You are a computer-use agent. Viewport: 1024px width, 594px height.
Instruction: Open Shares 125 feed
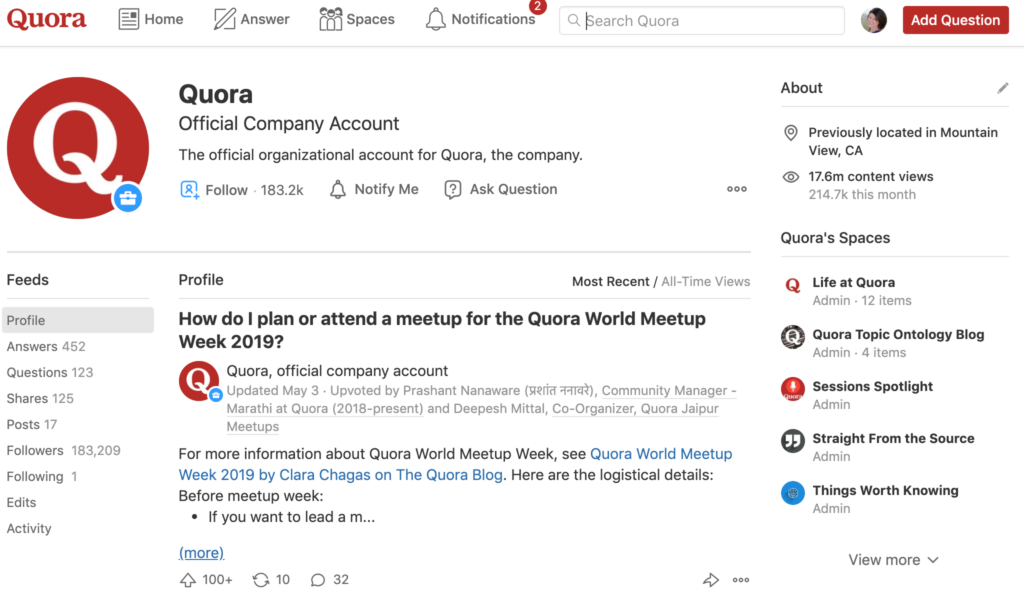pyautogui.click(x=40, y=399)
